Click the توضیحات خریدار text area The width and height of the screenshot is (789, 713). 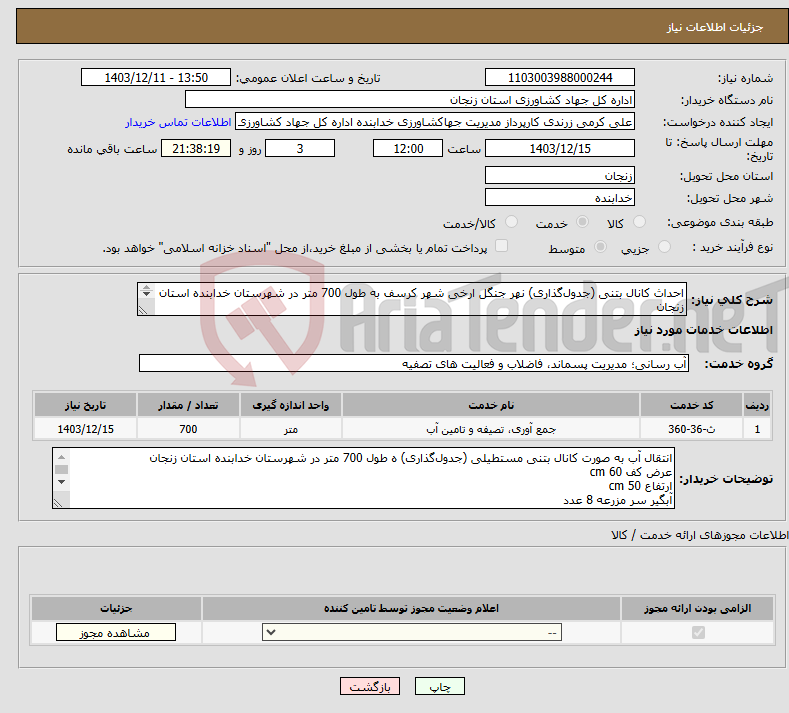pyautogui.click(x=363, y=478)
